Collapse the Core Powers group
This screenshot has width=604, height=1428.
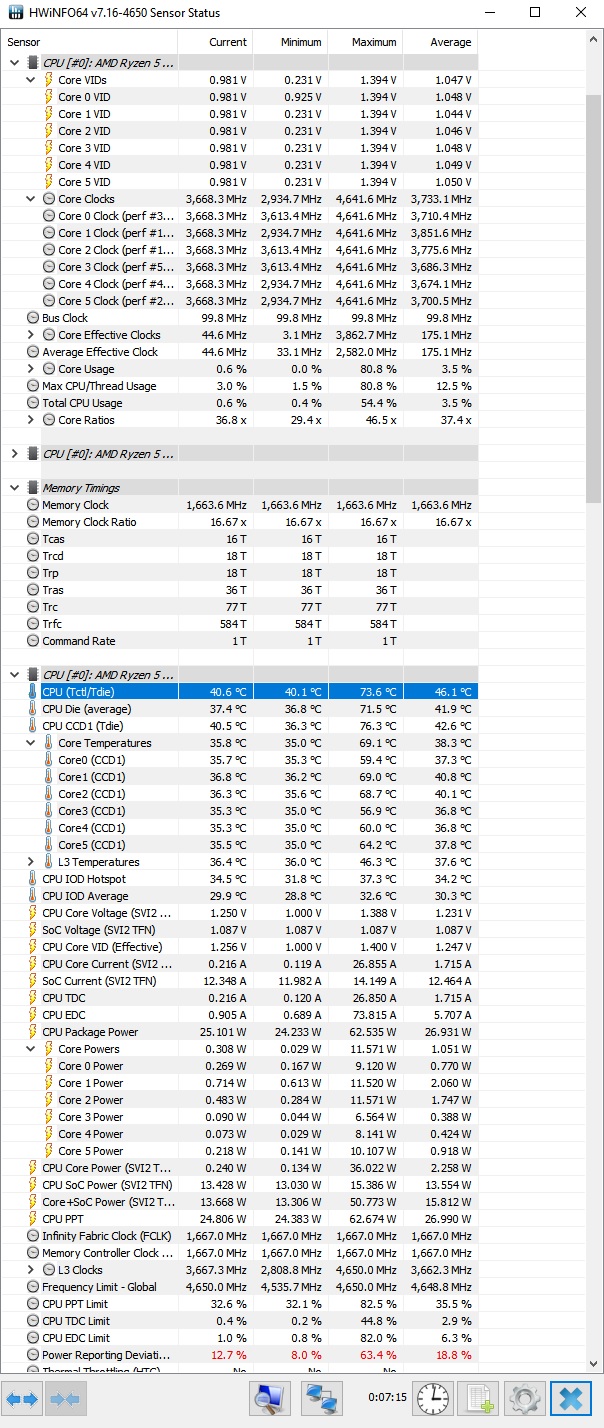click(31, 1049)
